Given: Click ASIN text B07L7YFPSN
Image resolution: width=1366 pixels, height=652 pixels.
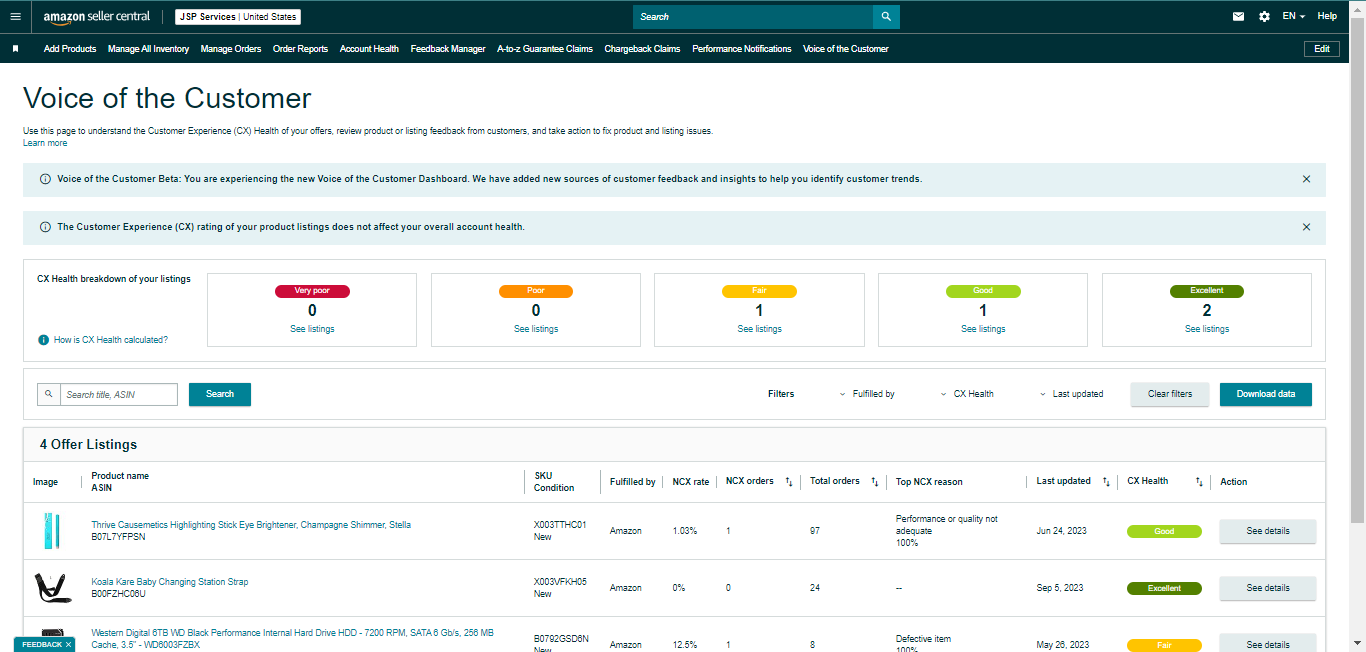Looking at the screenshot, I should (x=118, y=537).
